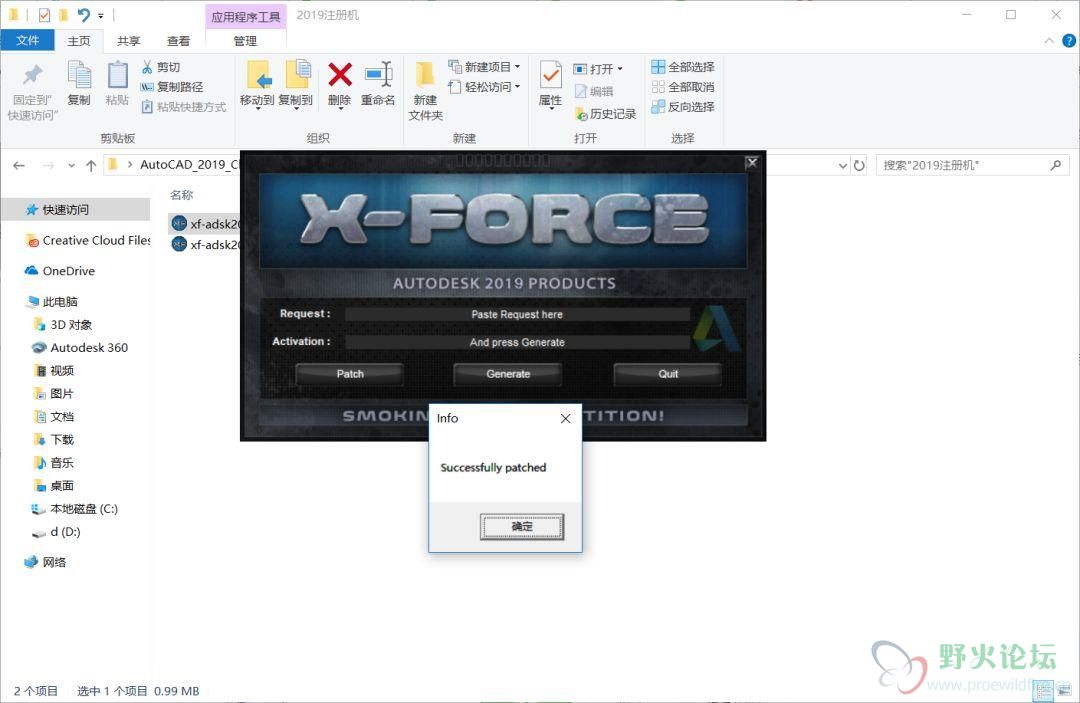
Task: Click the Back arrow in the navigation bar
Action: (x=19, y=165)
